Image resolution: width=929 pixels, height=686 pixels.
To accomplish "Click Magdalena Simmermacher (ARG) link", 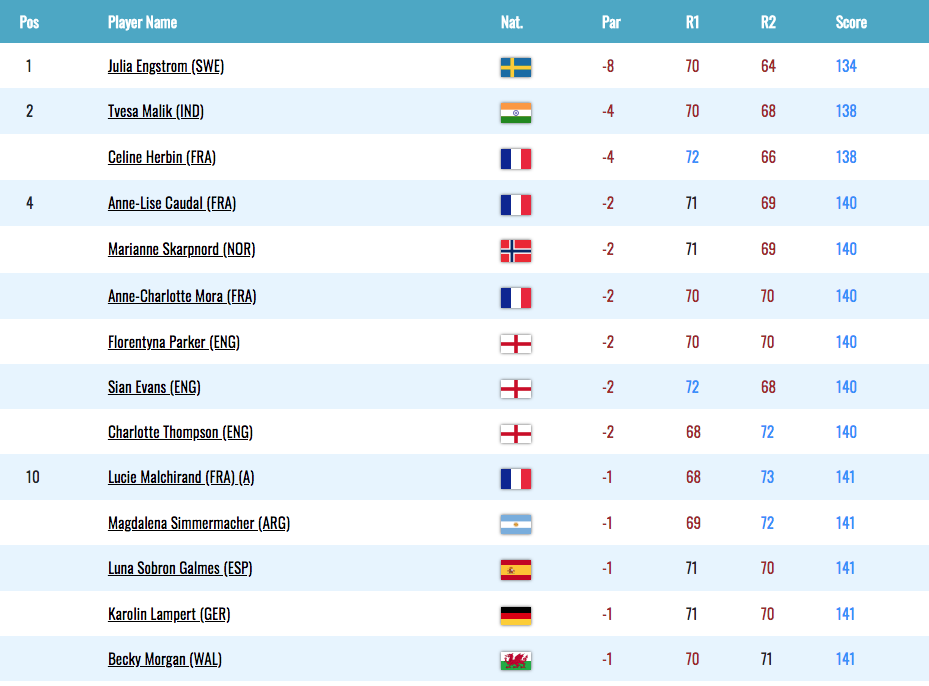I will pos(198,524).
